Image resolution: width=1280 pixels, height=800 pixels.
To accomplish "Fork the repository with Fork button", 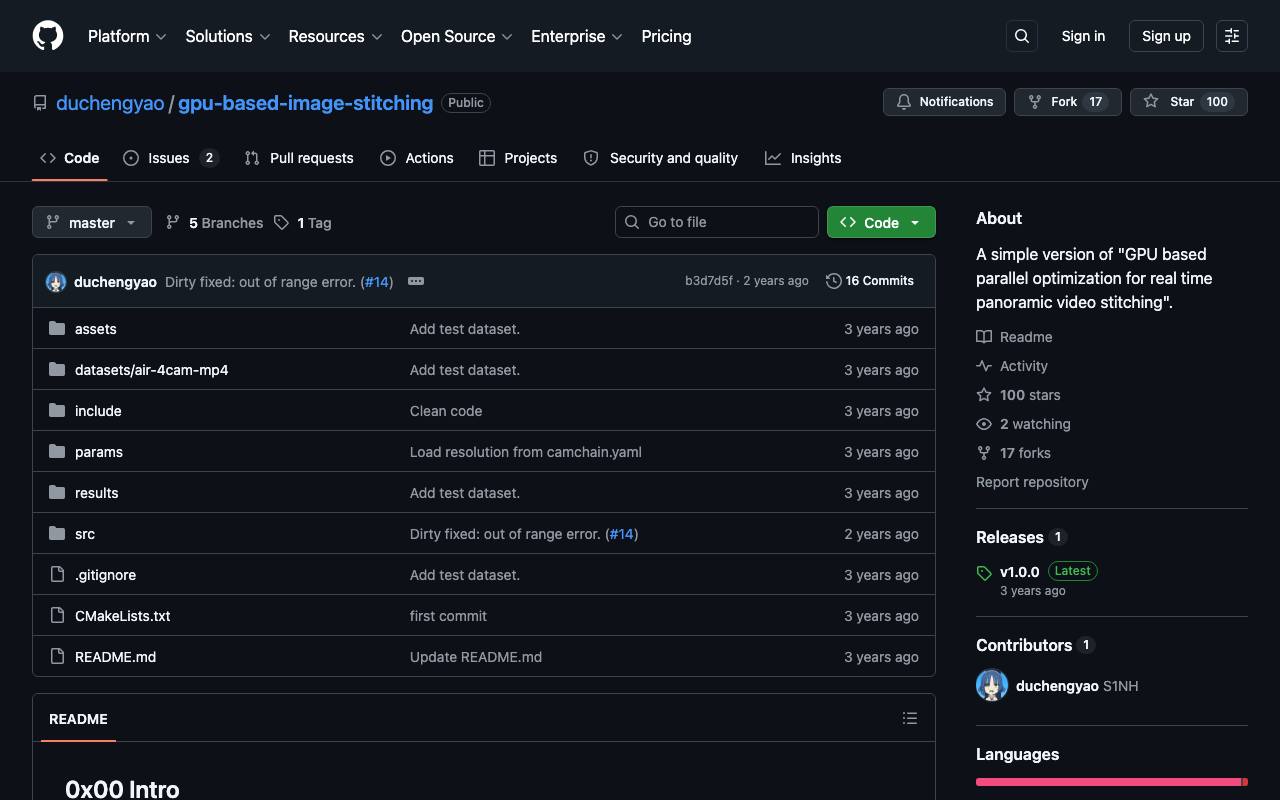I will coord(1068,102).
